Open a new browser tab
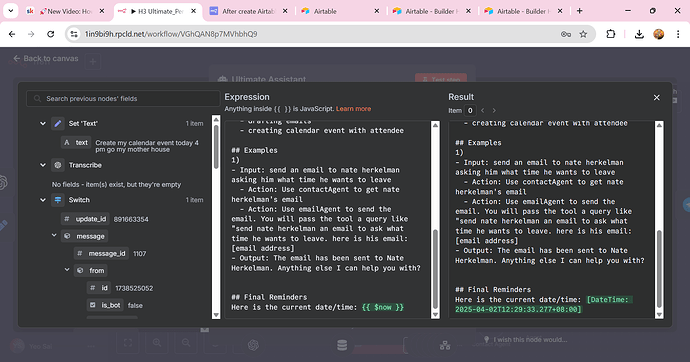This screenshot has height=362, width=690. (x=580, y=11)
